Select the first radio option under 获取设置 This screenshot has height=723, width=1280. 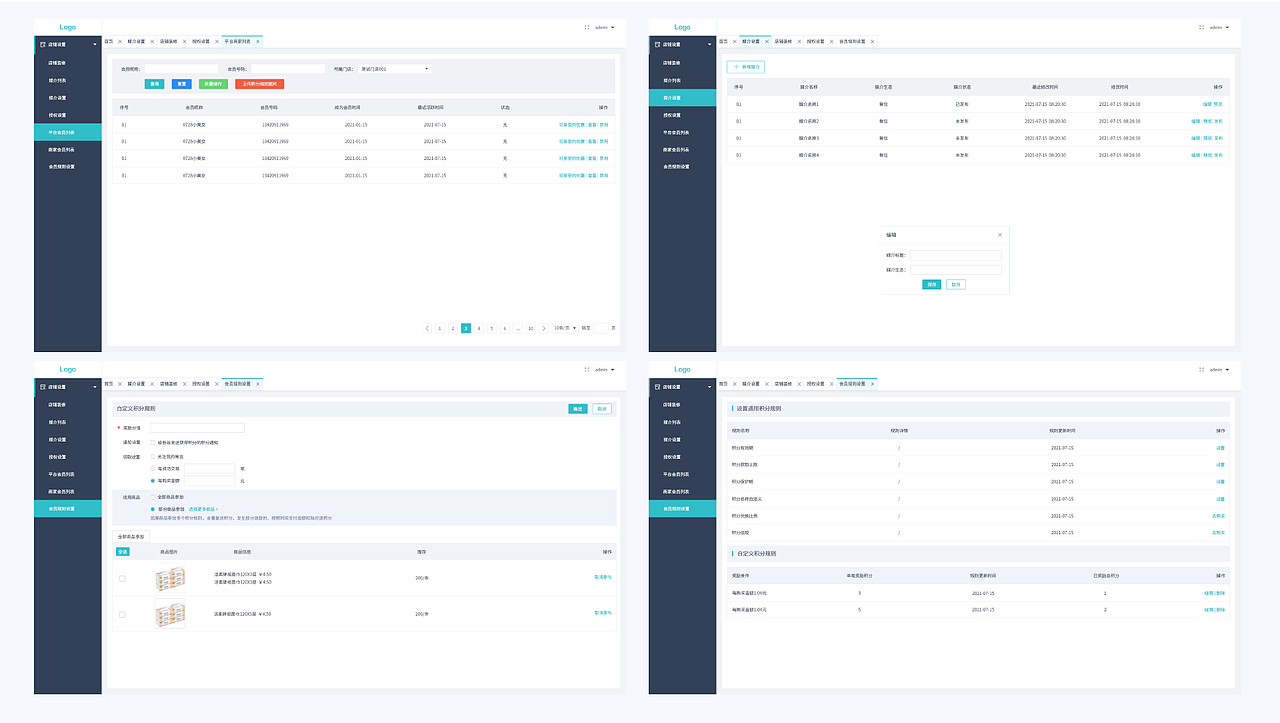coord(152,456)
